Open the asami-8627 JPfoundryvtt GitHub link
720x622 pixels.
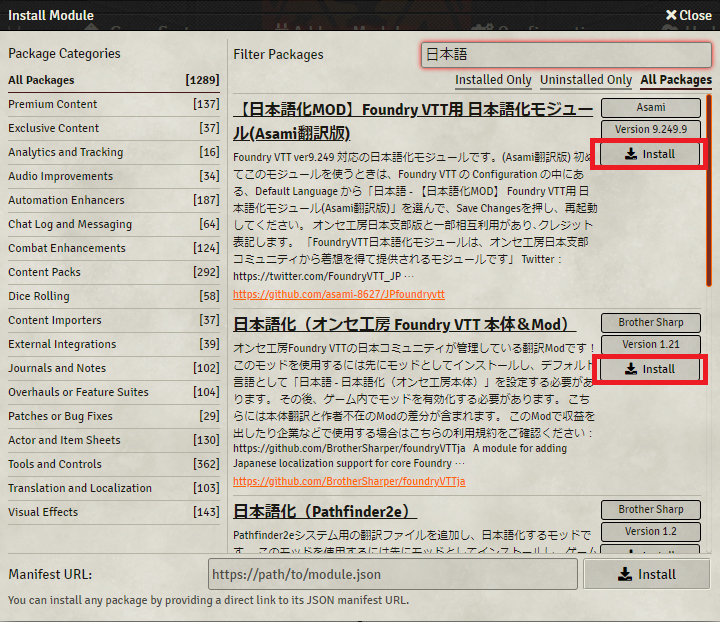tap(339, 294)
